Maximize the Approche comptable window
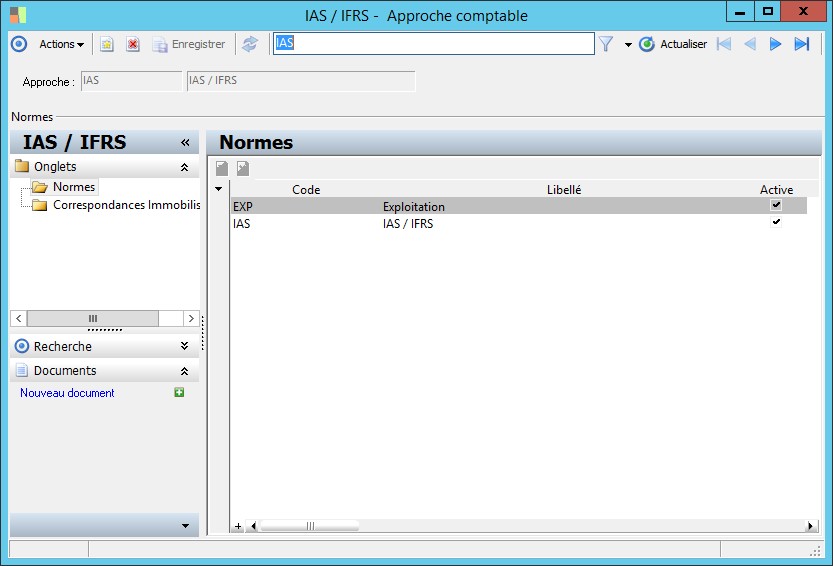Image resolution: width=833 pixels, height=566 pixels. click(768, 12)
